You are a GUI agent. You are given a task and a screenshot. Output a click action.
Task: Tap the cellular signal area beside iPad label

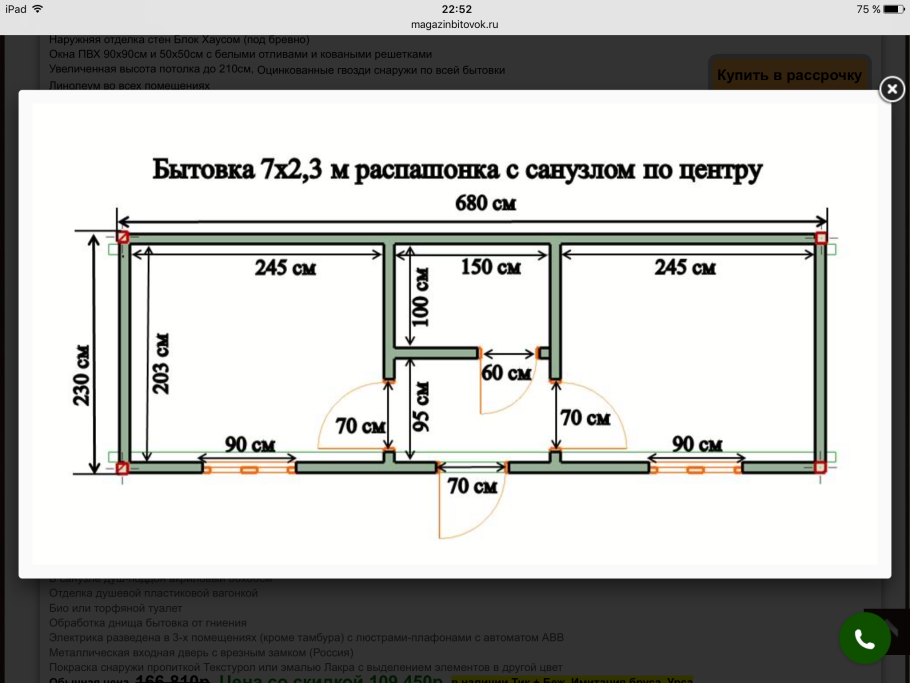pos(37,8)
